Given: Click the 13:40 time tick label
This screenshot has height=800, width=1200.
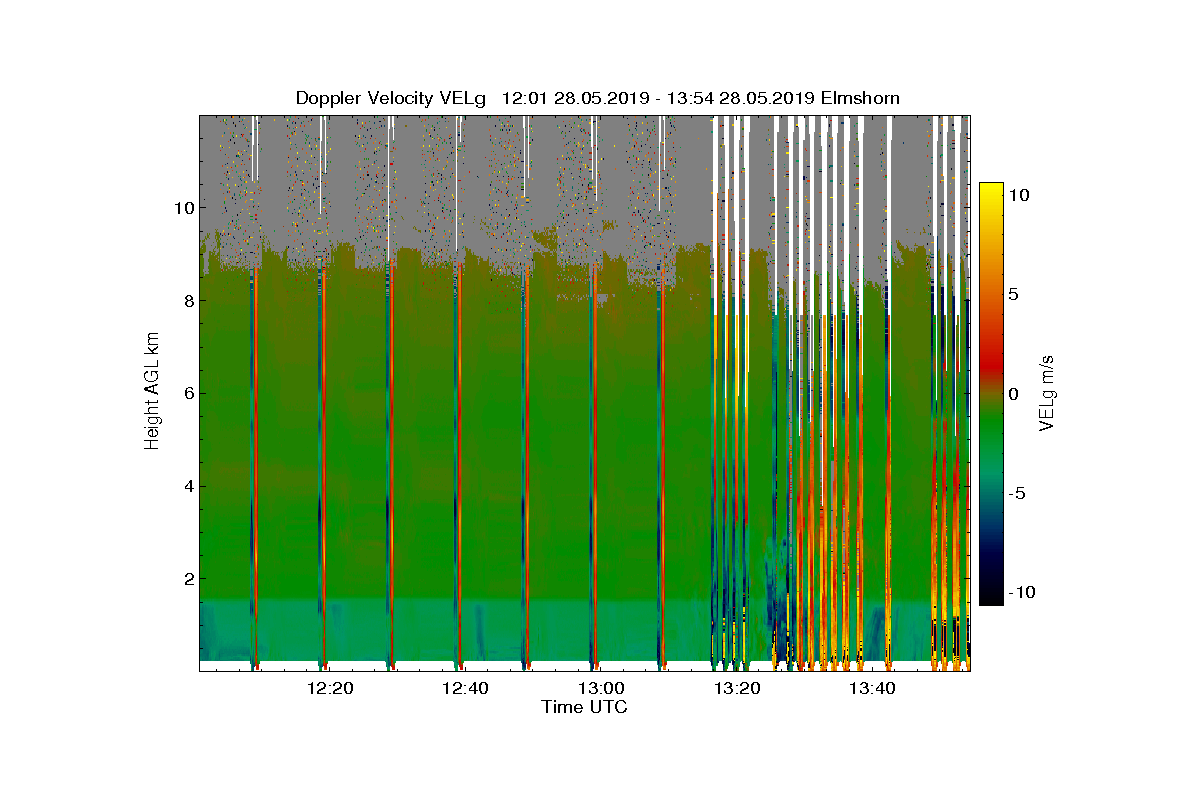Looking at the screenshot, I should point(872,688).
